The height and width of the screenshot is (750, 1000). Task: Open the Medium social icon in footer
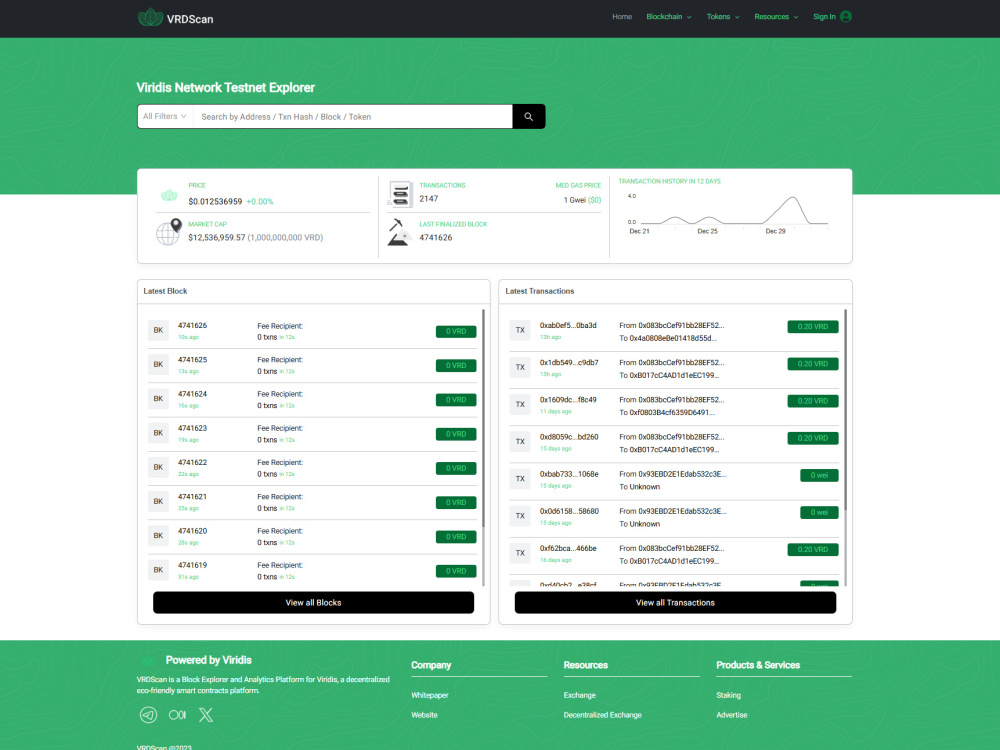pos(177,715)
